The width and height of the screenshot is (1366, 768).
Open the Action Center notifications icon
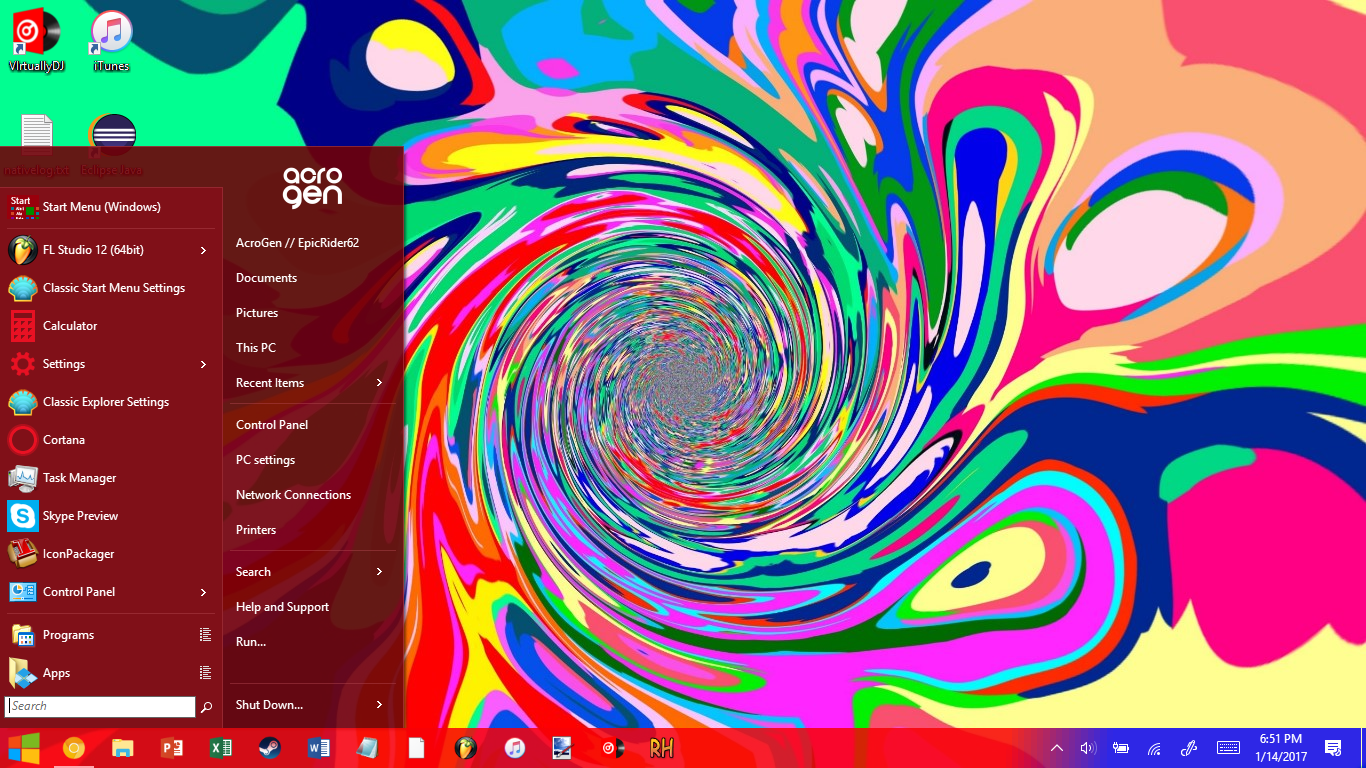1333,748
